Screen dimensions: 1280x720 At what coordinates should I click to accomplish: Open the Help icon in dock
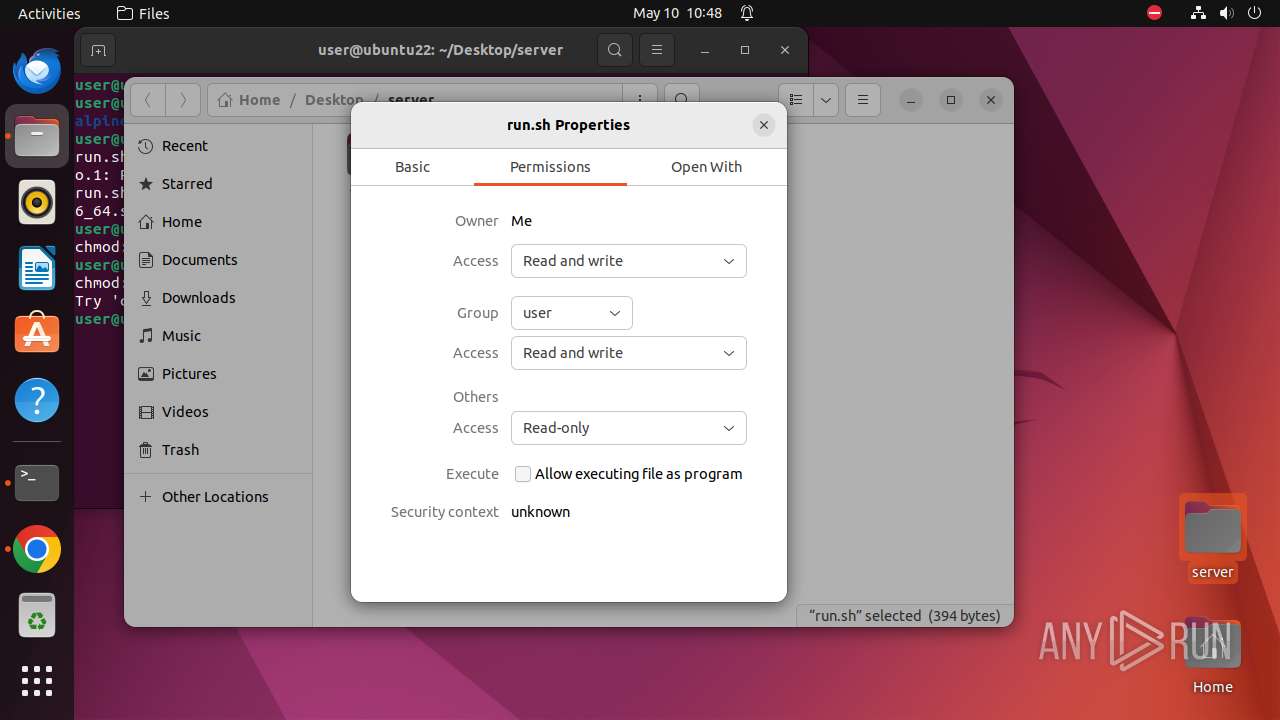tap(37, 400)
